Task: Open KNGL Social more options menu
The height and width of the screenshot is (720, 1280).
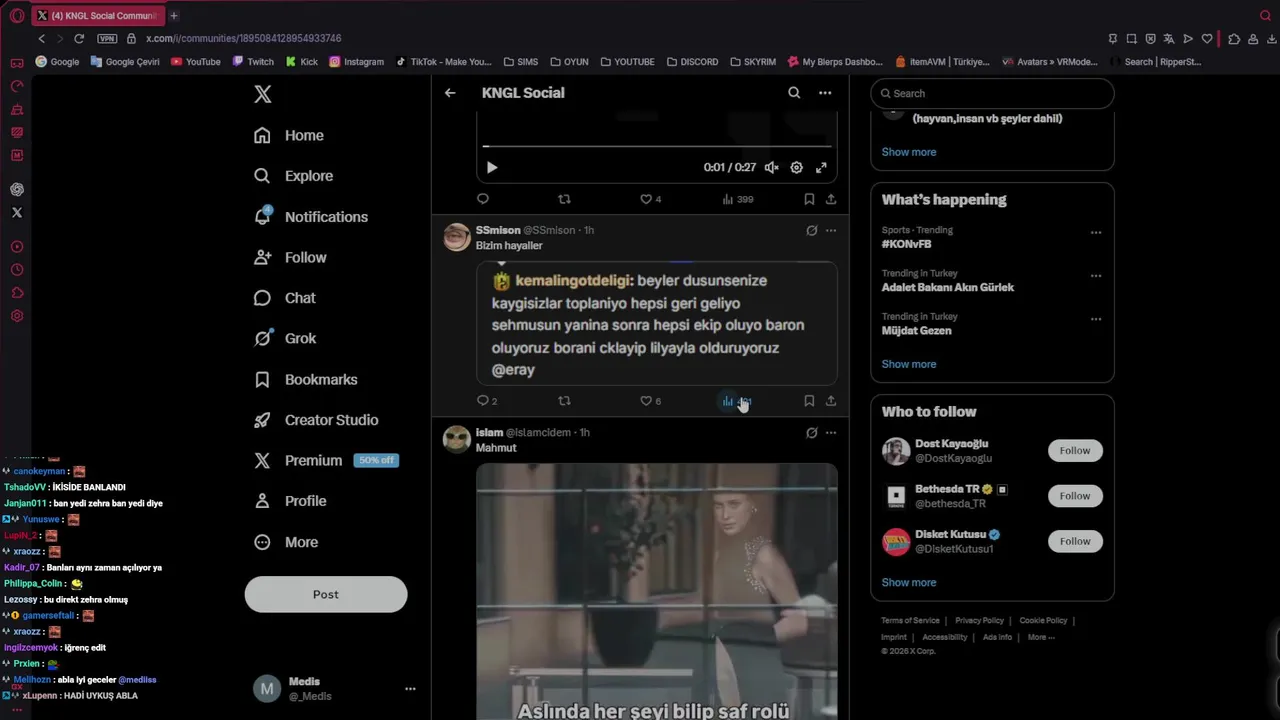Action: [825, 93]
